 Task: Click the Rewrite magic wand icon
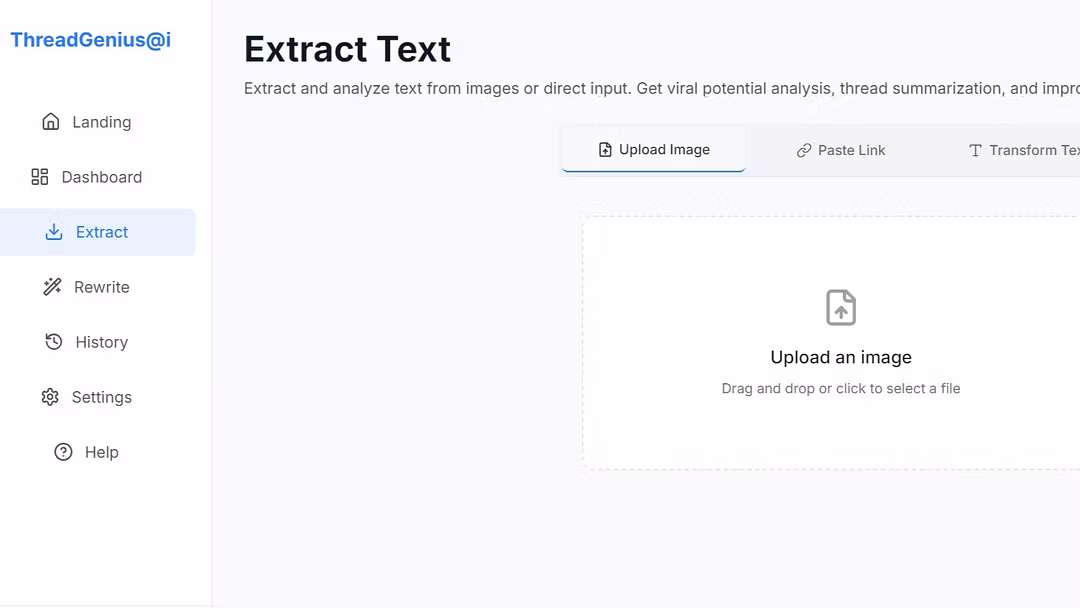coord(52,287)
